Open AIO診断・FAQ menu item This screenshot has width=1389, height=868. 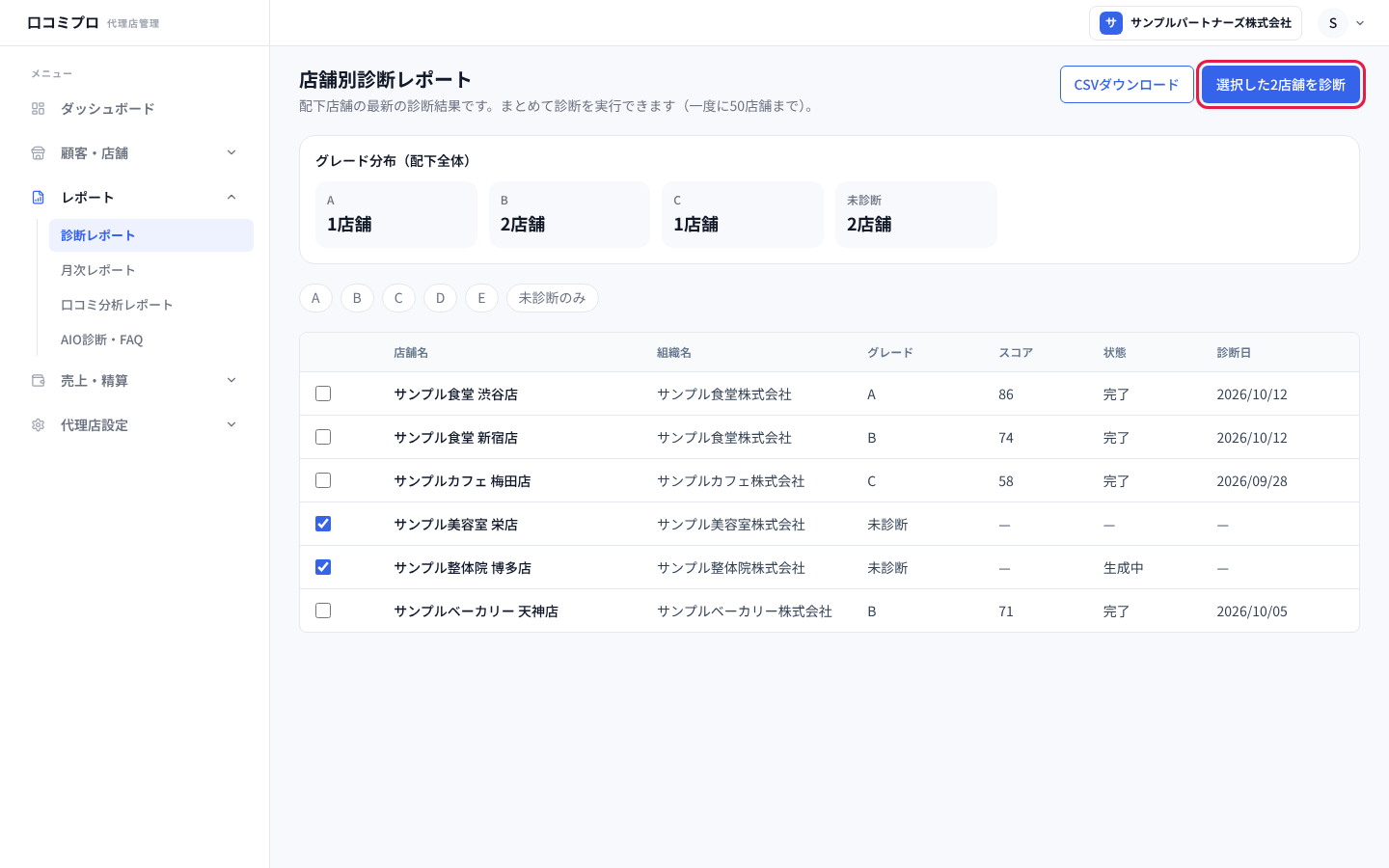click(151, 339)
